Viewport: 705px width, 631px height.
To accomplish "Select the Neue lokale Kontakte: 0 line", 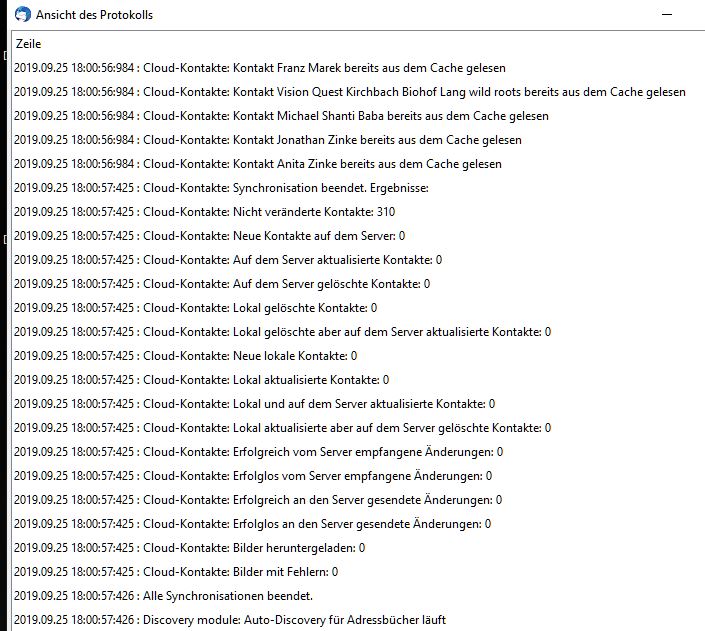I will pos(185,356).
